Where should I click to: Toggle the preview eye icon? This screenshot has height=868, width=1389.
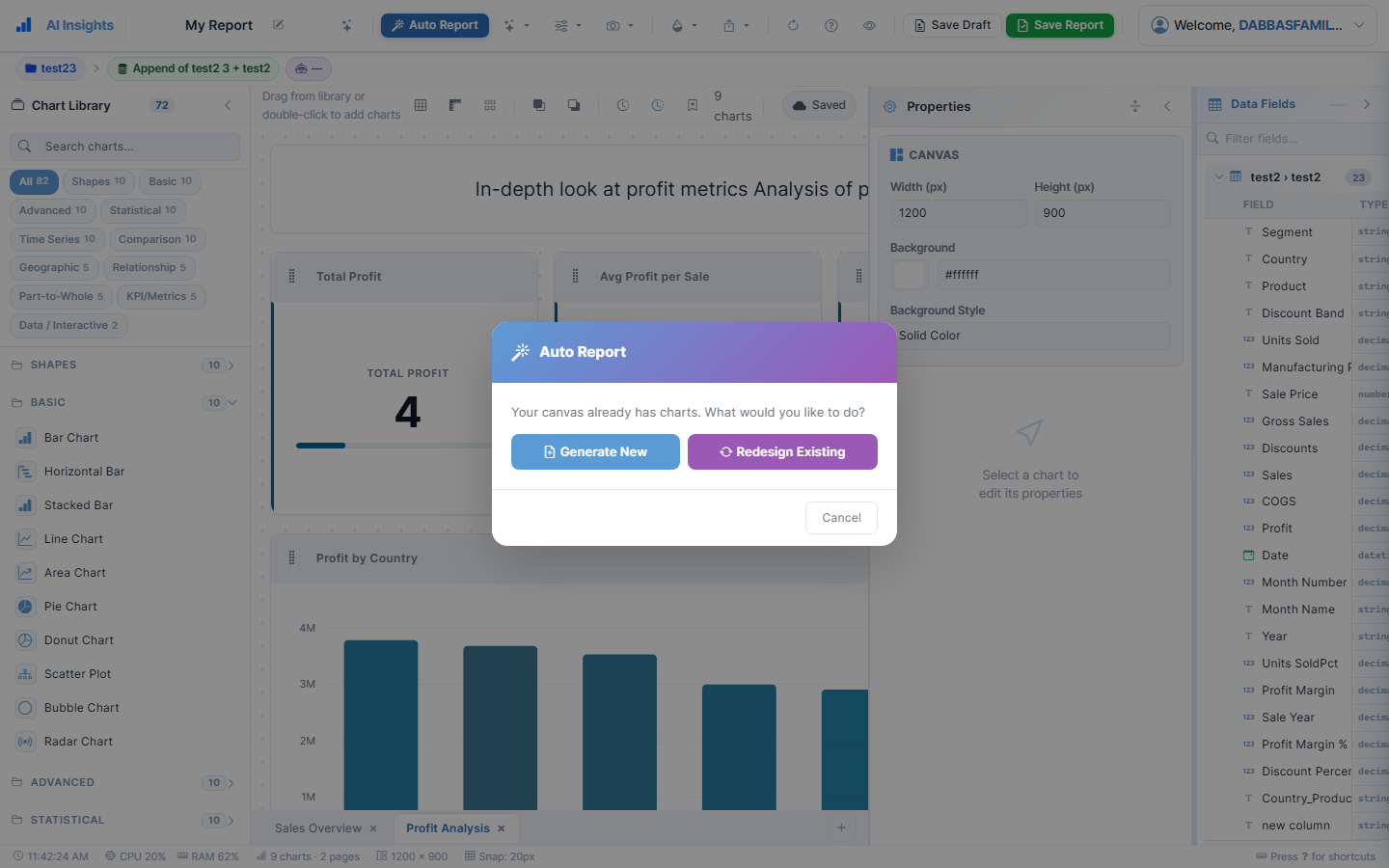tap(869, 26)
